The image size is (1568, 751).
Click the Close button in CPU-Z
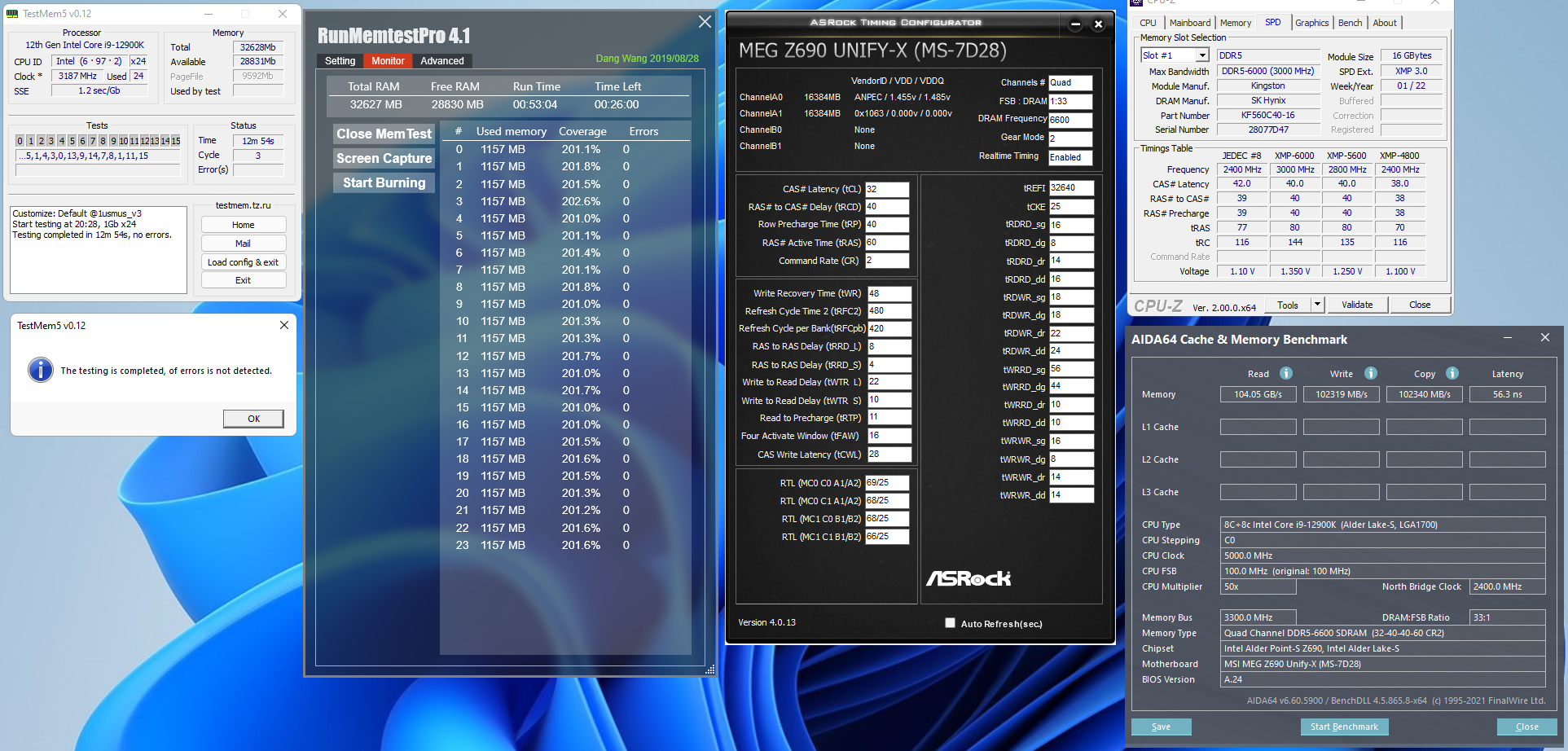(x=1420, y=305)
